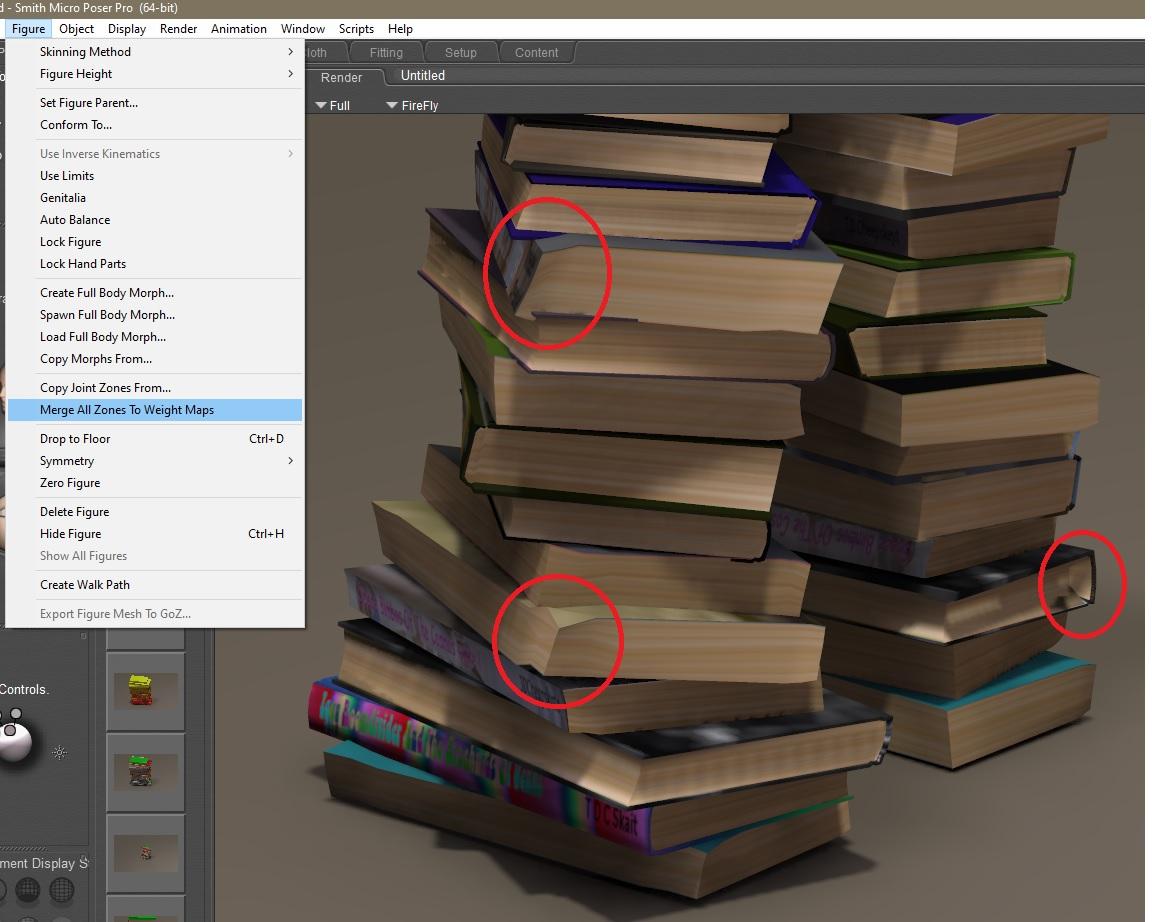Image resolution: width=1152 pixels, height=922 pixels.
Task: Choose Delete Figure
Action: coord(155,512)
